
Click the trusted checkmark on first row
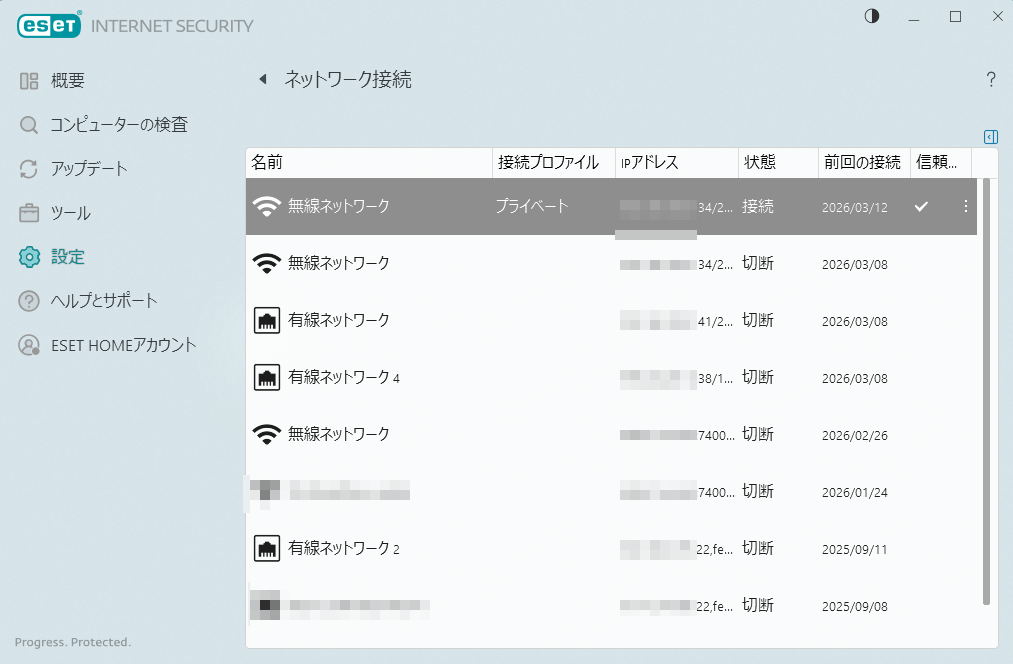922,206
